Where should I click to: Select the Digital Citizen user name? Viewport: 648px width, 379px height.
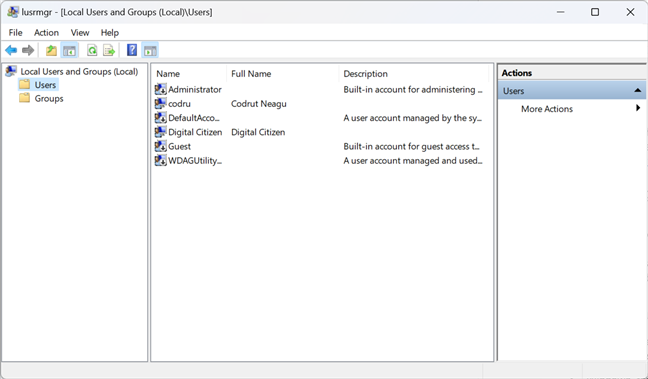(x=195, y=132)
